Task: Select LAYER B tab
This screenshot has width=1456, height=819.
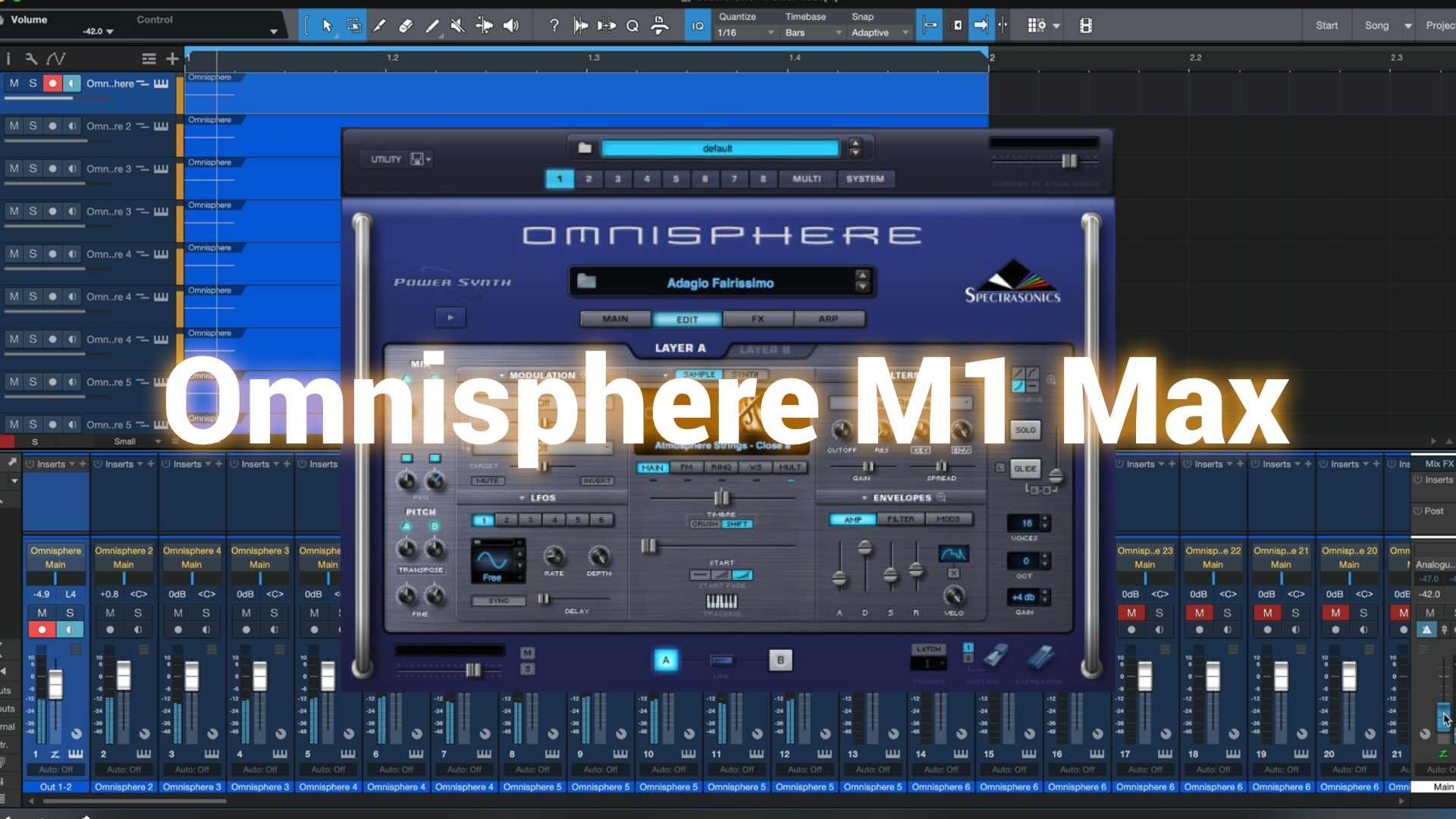Action: point(764,350)
